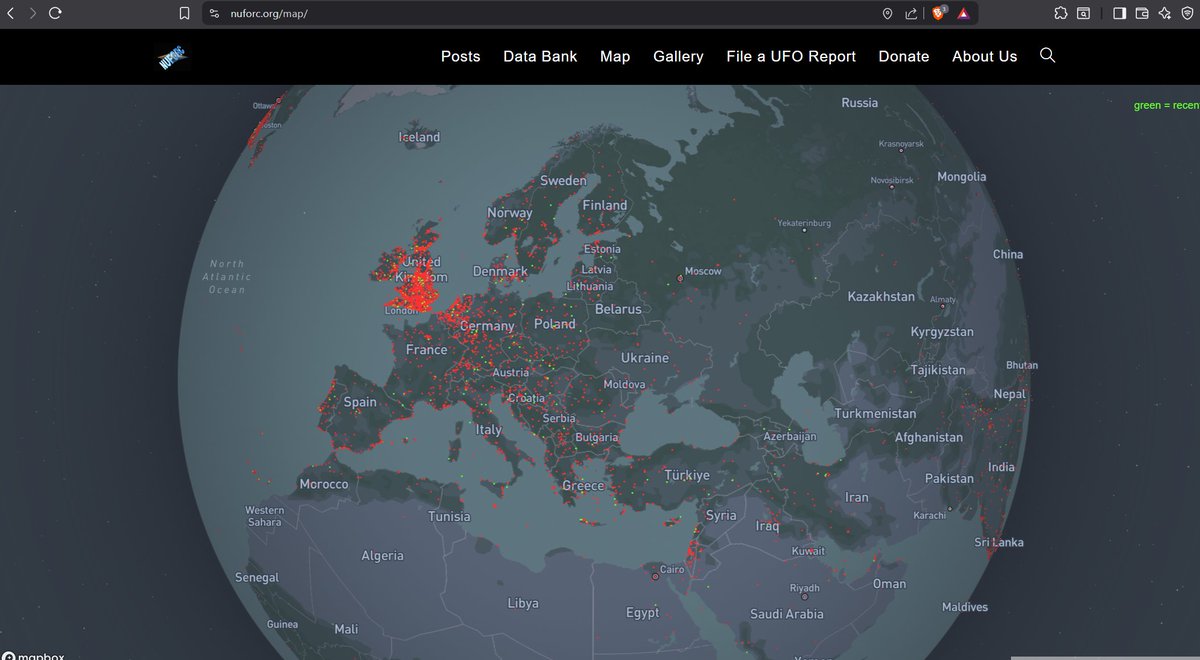Click the Kazakhstan label on the map
Image resolution: width=1200 pixels, height=660 pixels.
pyautogui.click(x=881, y=297)
